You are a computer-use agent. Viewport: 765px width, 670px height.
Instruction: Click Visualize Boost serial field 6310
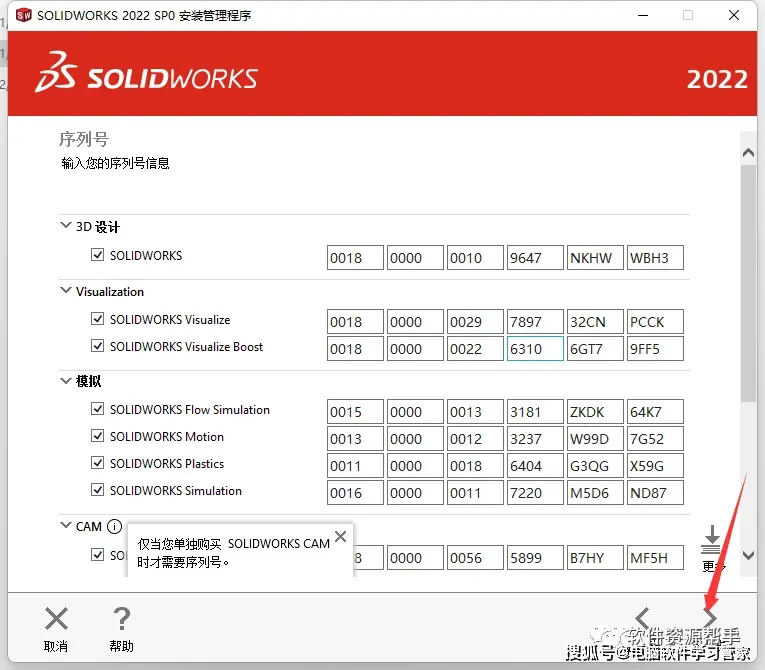(x=535, y=349)
